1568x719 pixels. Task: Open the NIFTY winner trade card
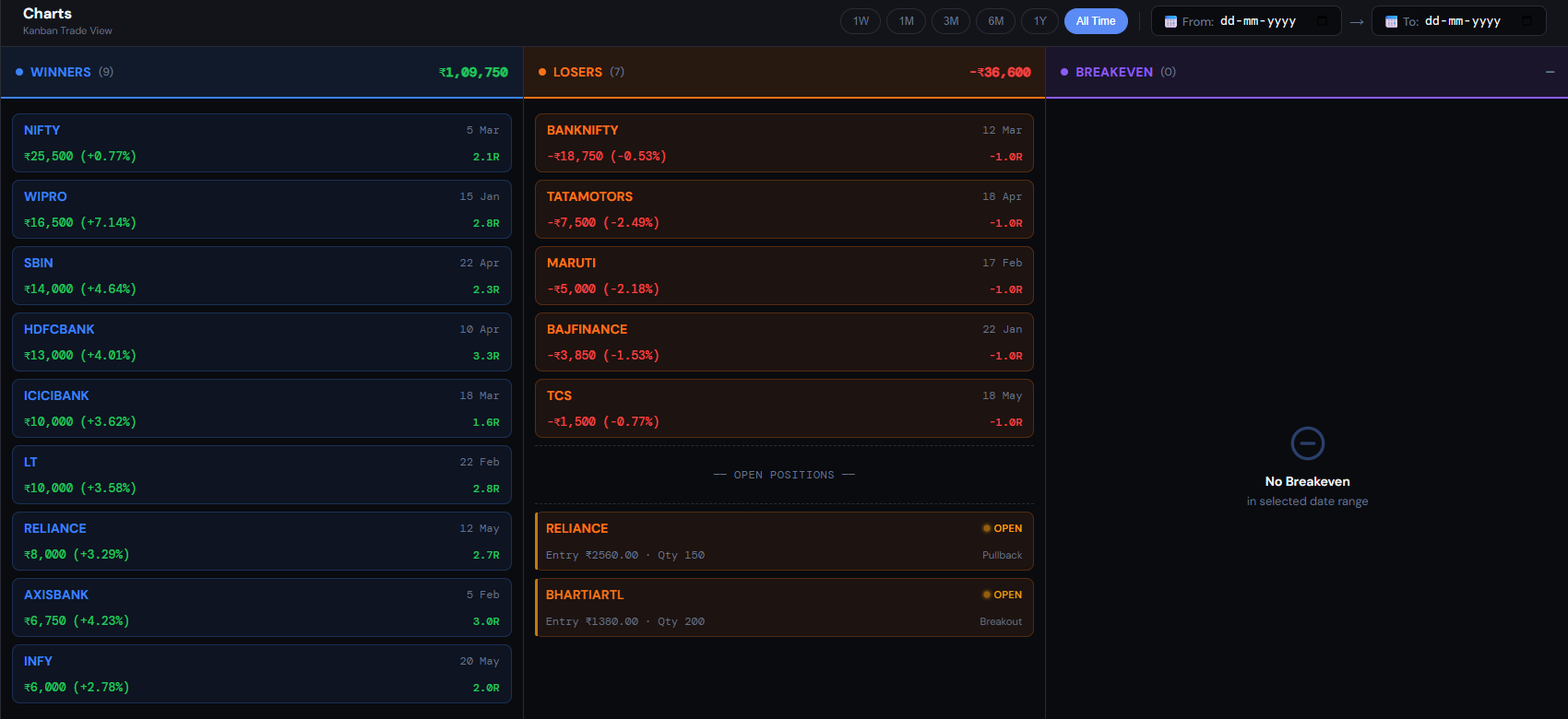[262, 143]
